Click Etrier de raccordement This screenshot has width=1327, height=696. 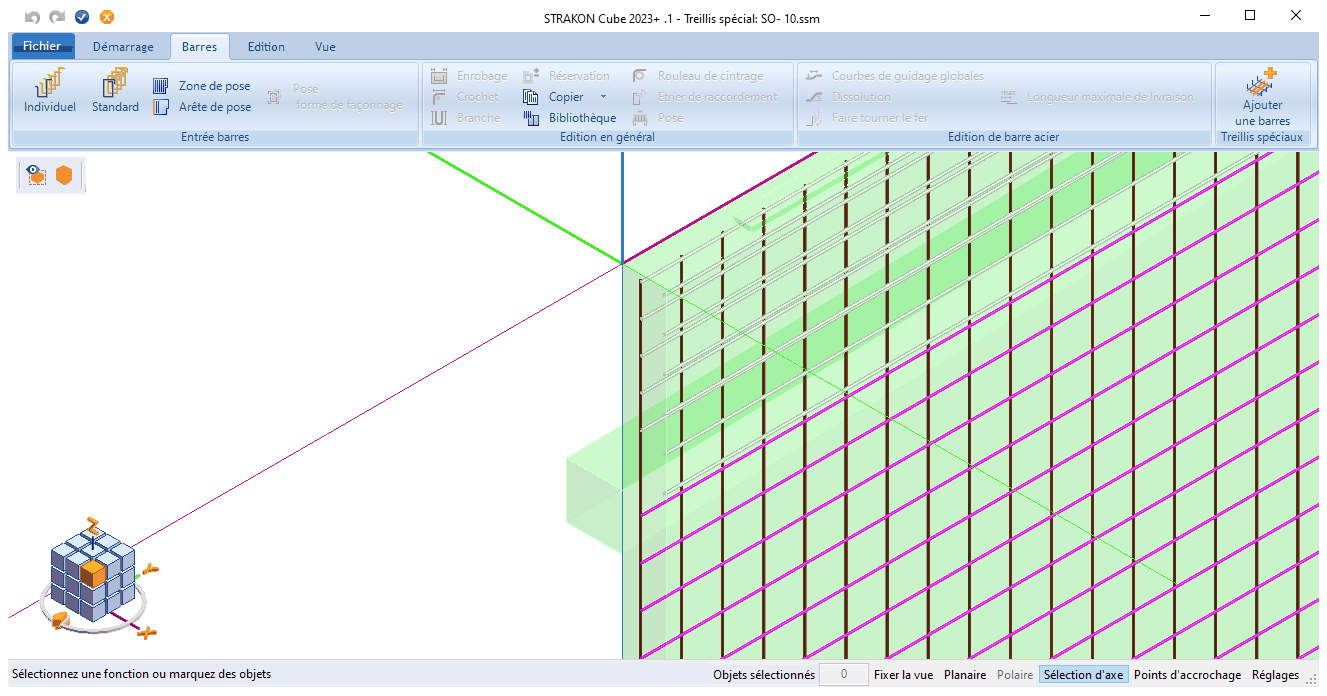[x=704, y=97]
